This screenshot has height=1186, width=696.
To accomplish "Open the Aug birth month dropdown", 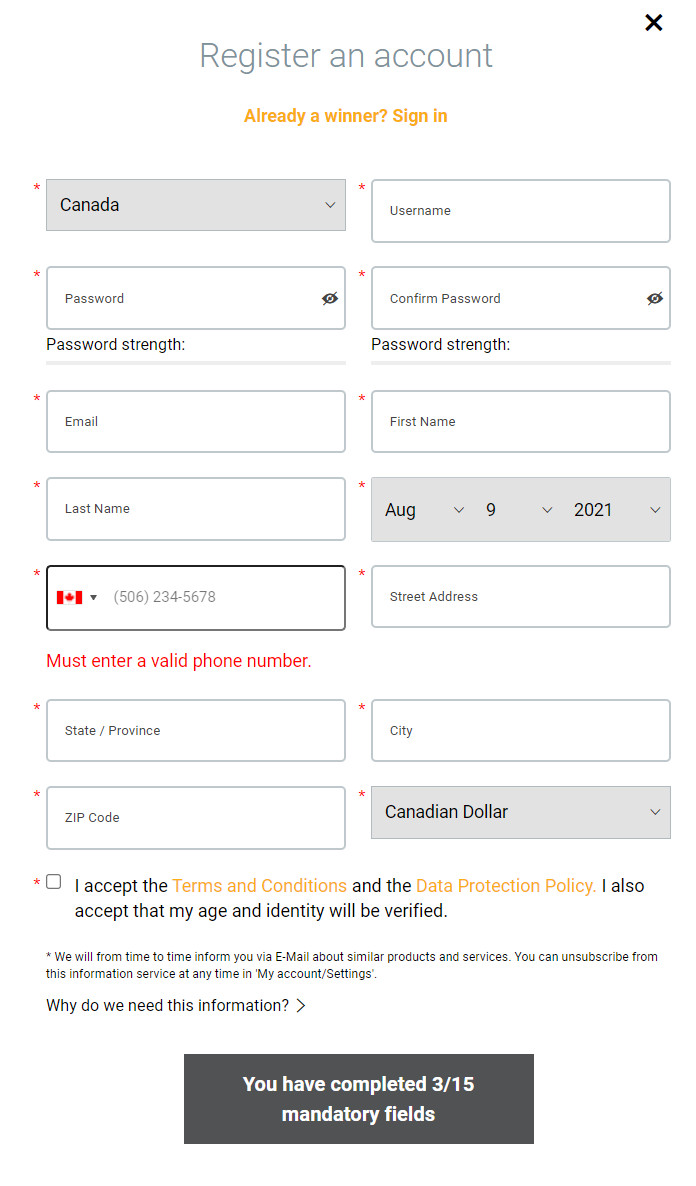I will [424, 510].
